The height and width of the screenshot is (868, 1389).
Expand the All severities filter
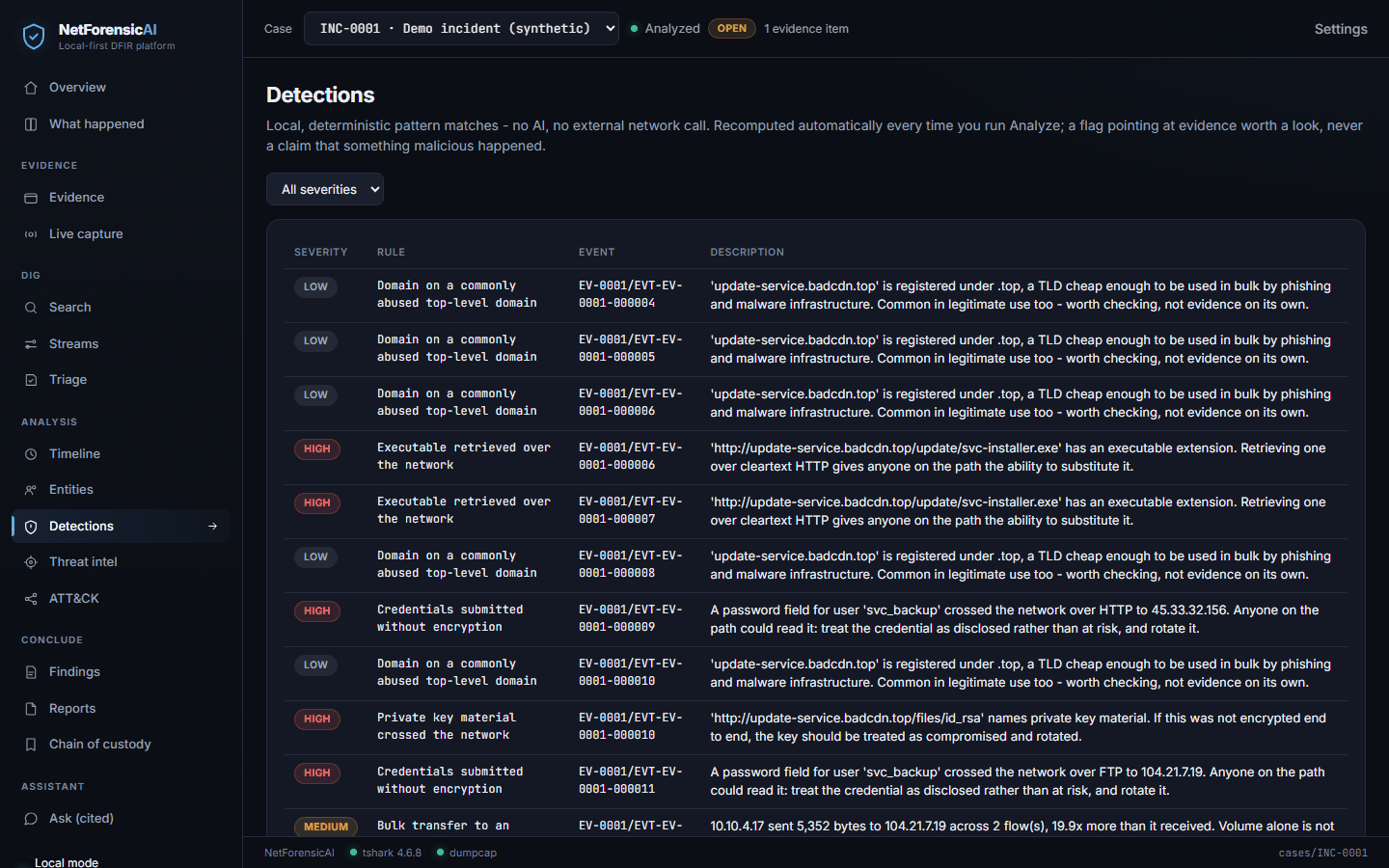(325, 189)
